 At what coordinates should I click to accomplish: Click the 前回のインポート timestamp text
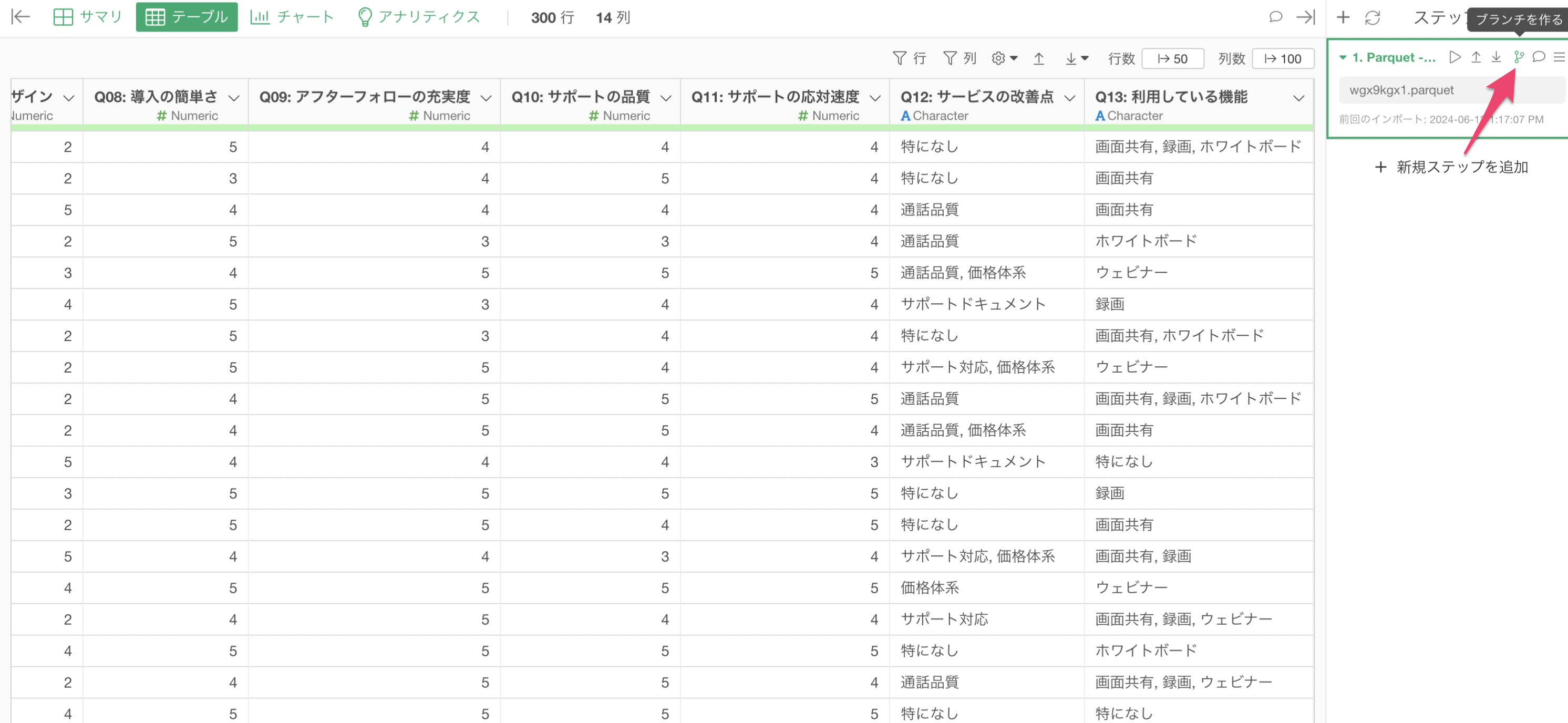(x=1441, y=119)
